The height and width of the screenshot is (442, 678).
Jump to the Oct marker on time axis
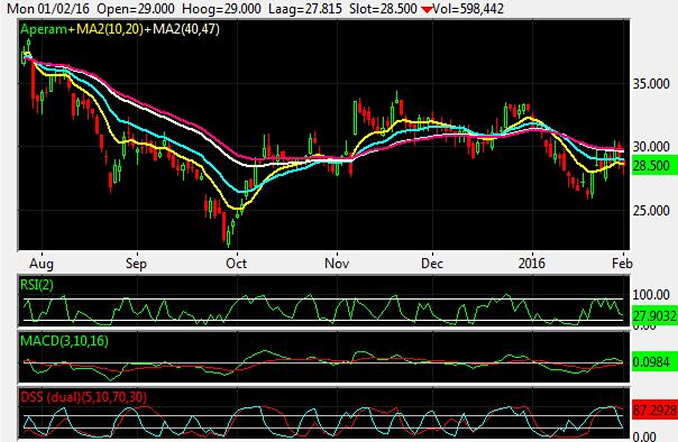click(x=236, y=264)
